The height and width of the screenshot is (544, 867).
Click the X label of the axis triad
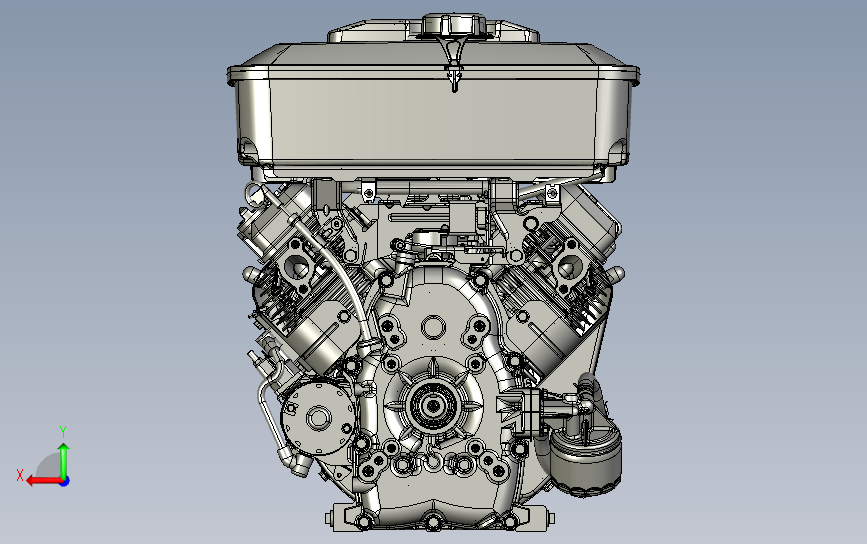pos(20,475)
